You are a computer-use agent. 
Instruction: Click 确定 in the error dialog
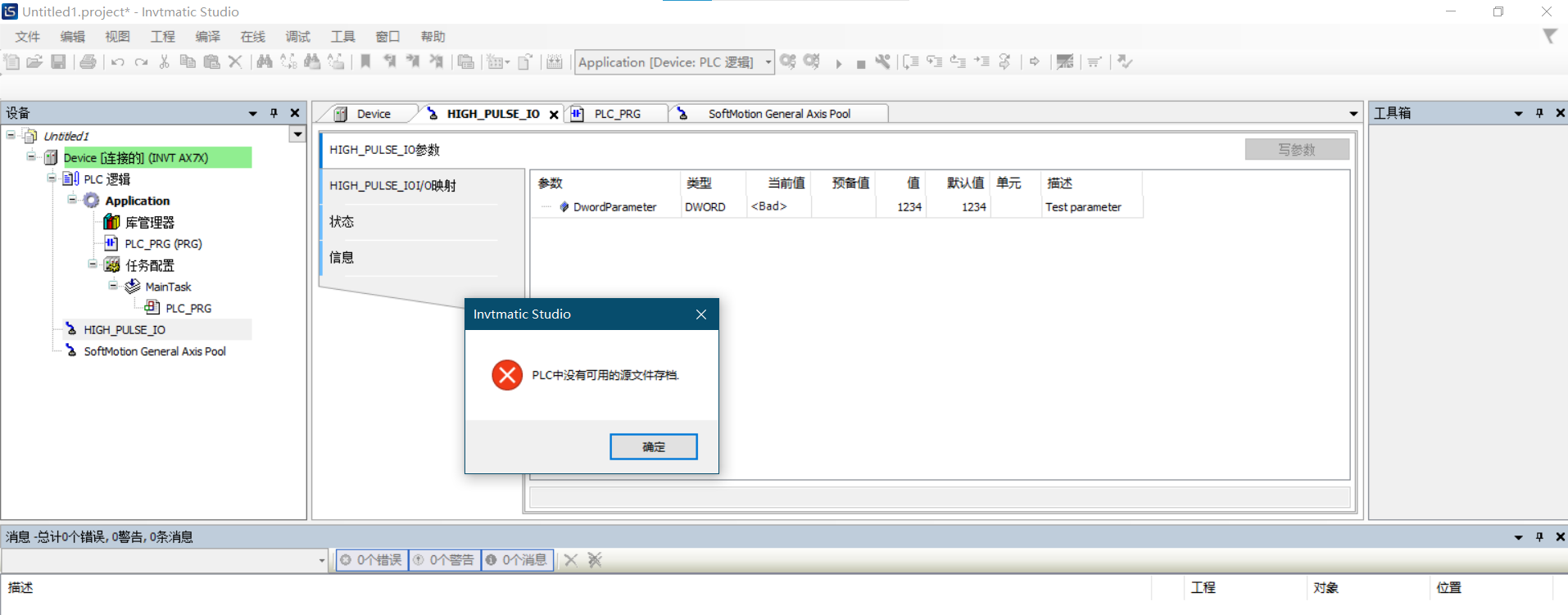(x=653, y=446)
